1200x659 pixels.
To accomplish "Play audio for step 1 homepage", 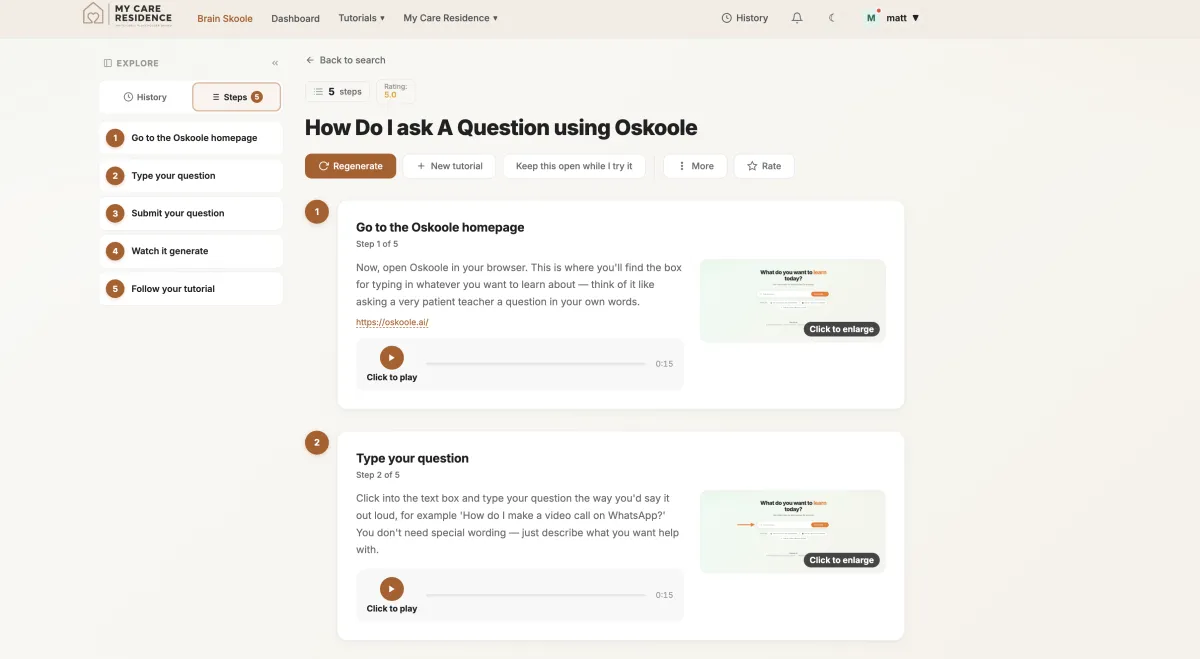I will 392,357.
